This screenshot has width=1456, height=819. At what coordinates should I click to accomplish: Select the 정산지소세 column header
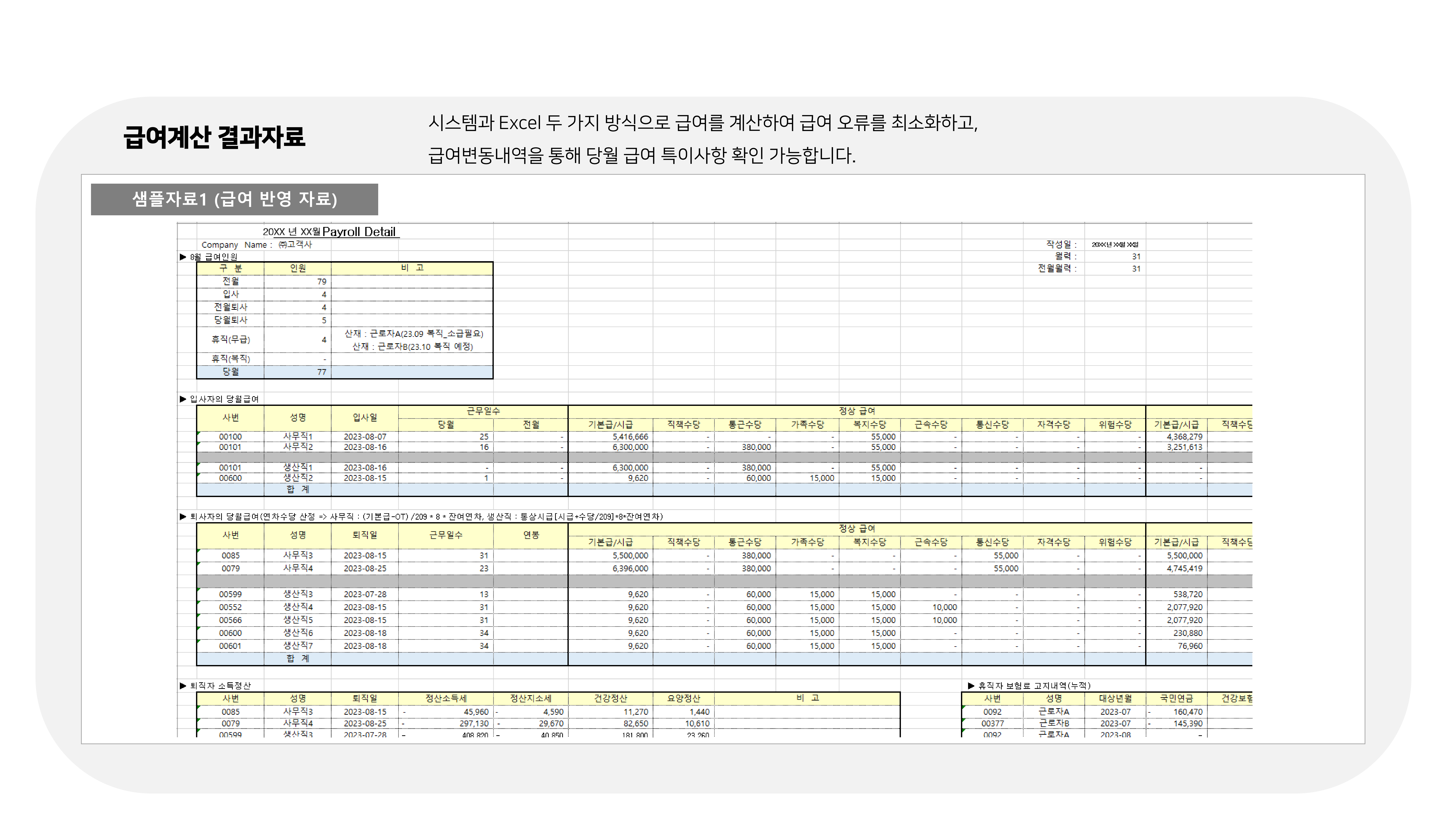click(x=531, y=699)
